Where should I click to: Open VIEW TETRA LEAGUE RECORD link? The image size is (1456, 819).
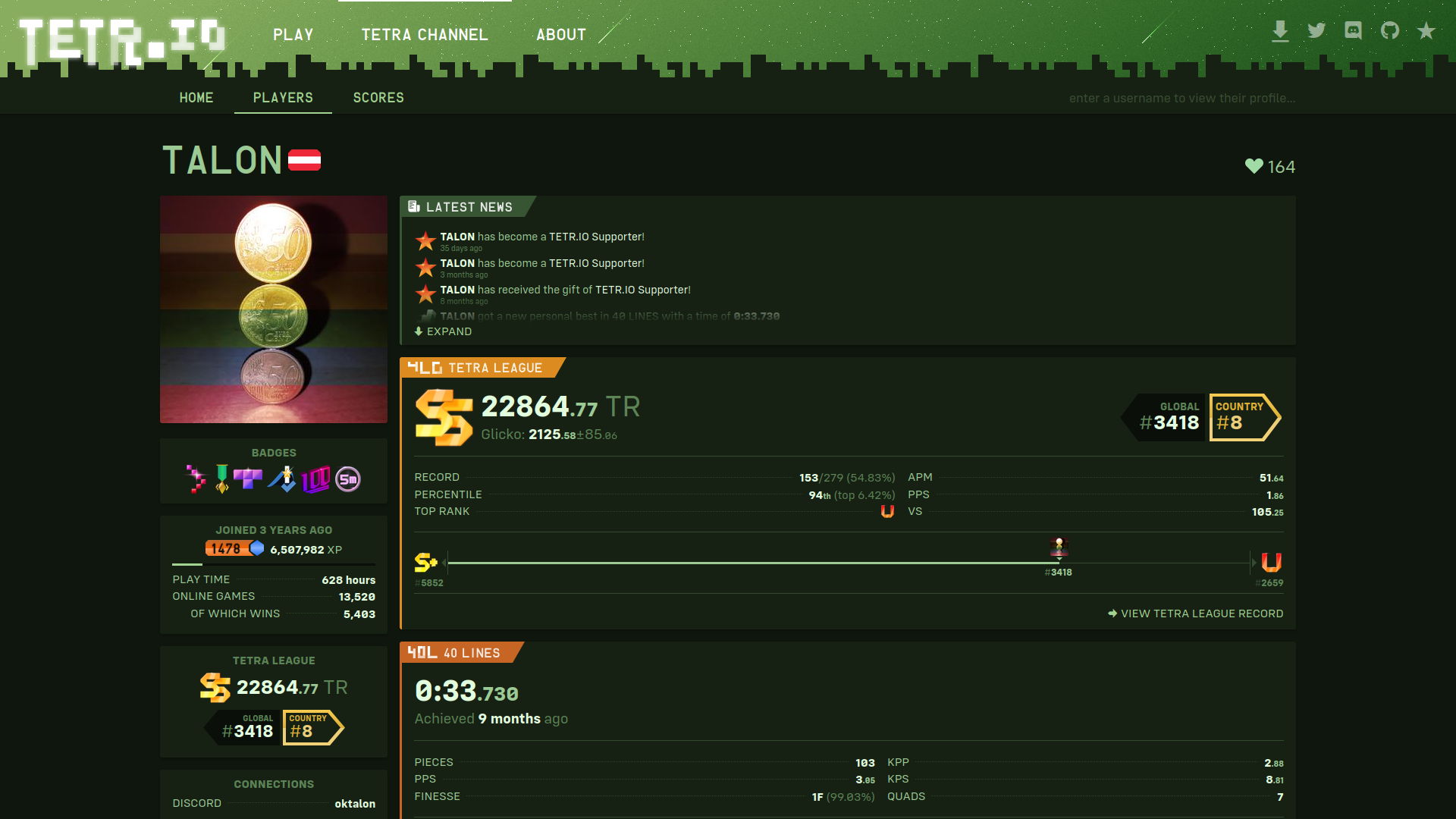click(x=1196, y=613)
